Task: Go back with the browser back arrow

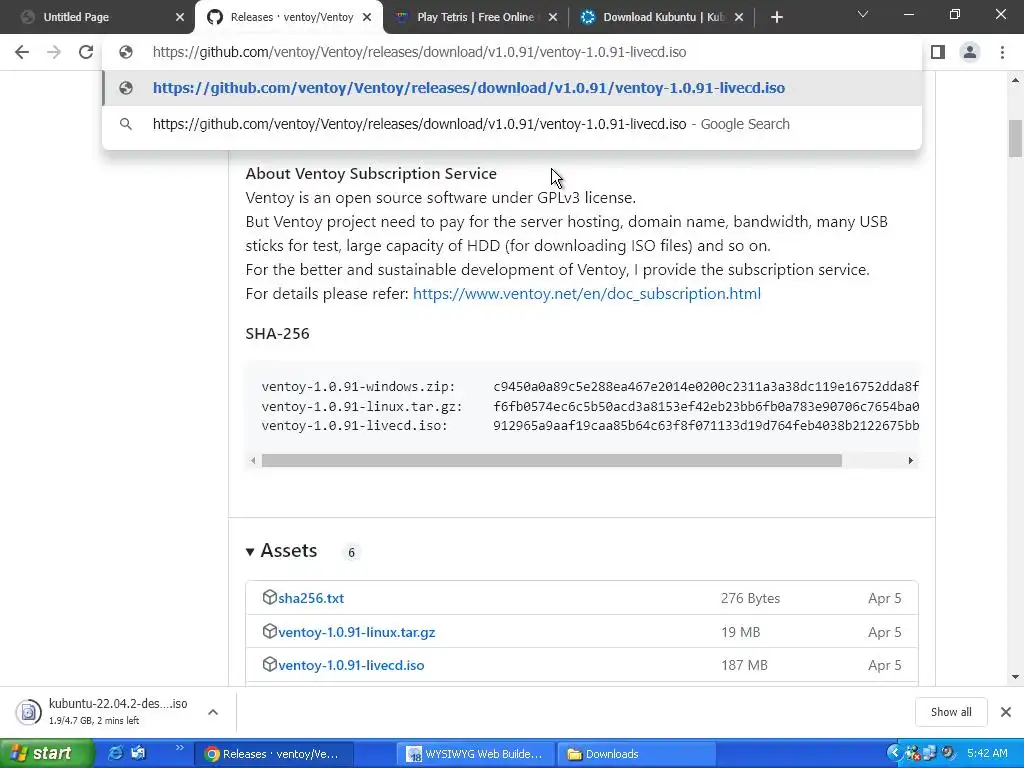Action: [22, 52]
